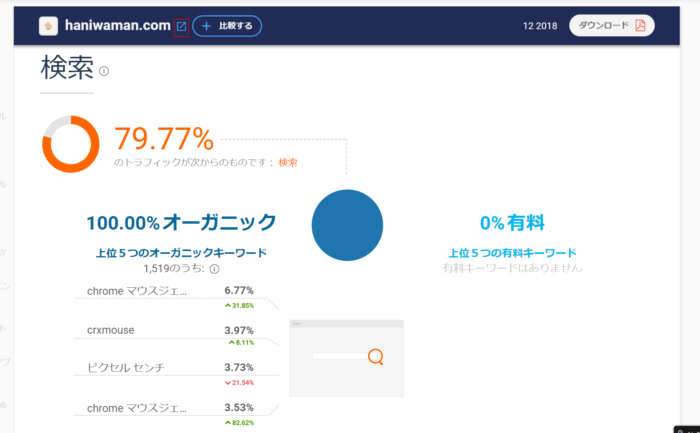Click the orange magnifier search icon
700x433 pixels.
[376, 356]
